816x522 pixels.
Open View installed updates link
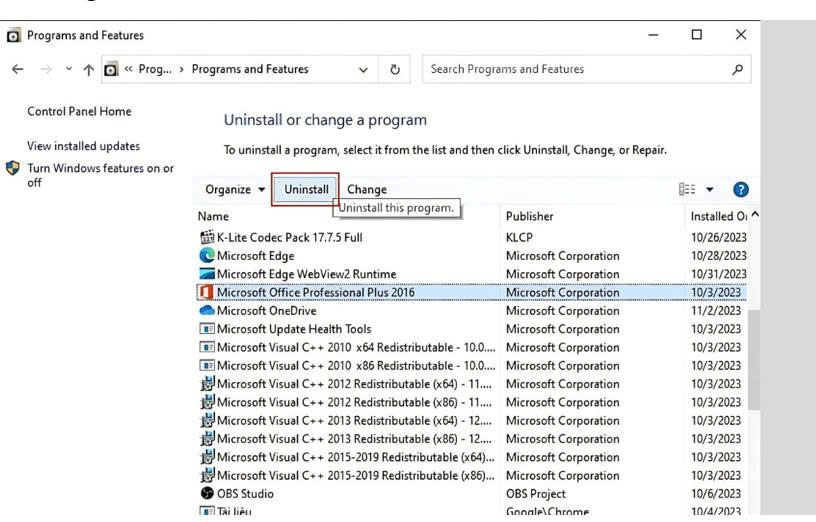click(83, 146)
